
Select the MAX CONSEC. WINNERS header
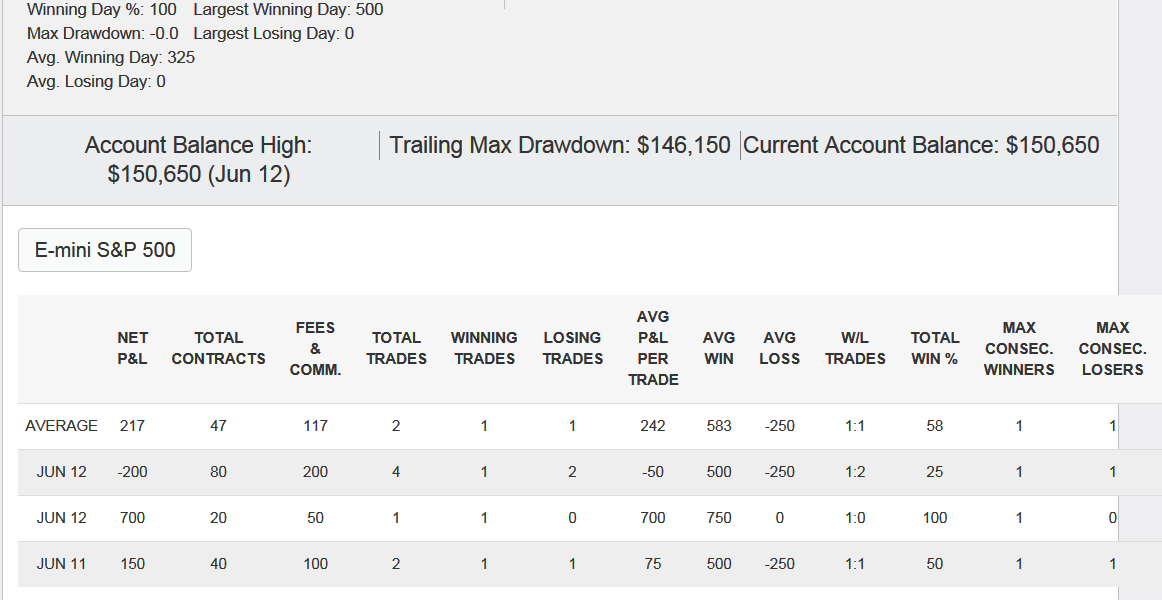1019,348
